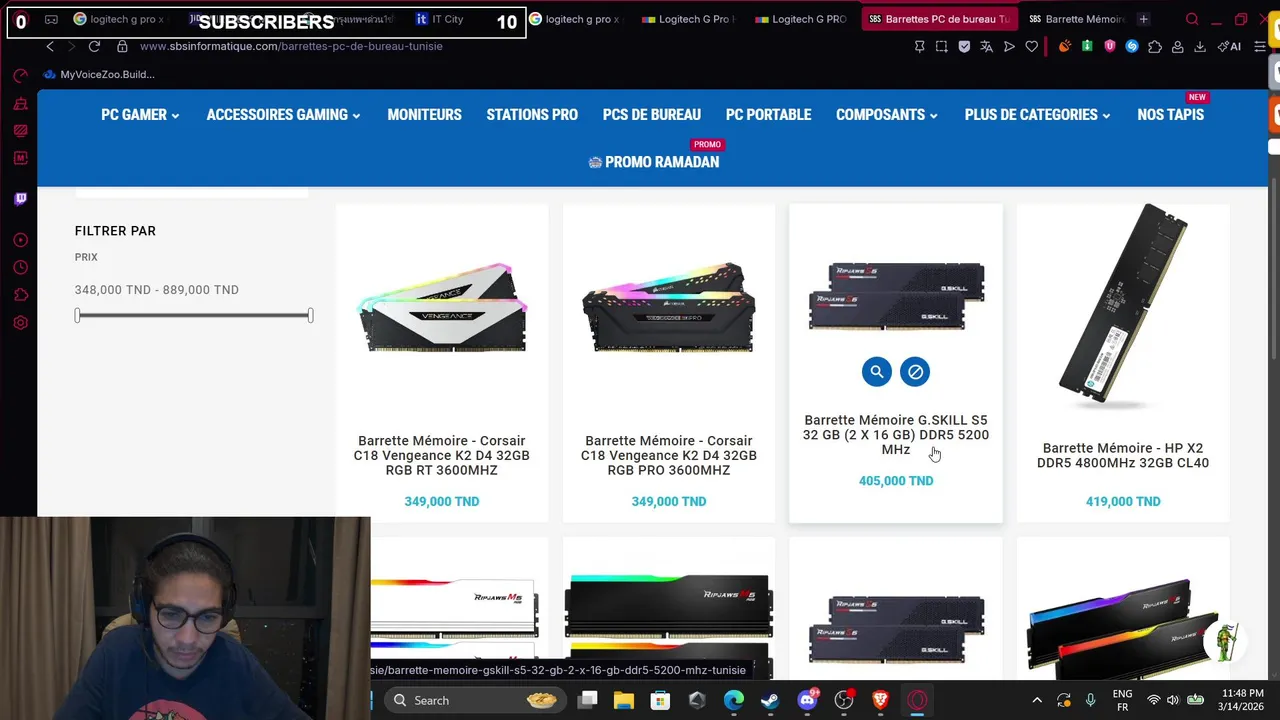Quick view the G.SKILL S5 product

click(x=877, y=372)
